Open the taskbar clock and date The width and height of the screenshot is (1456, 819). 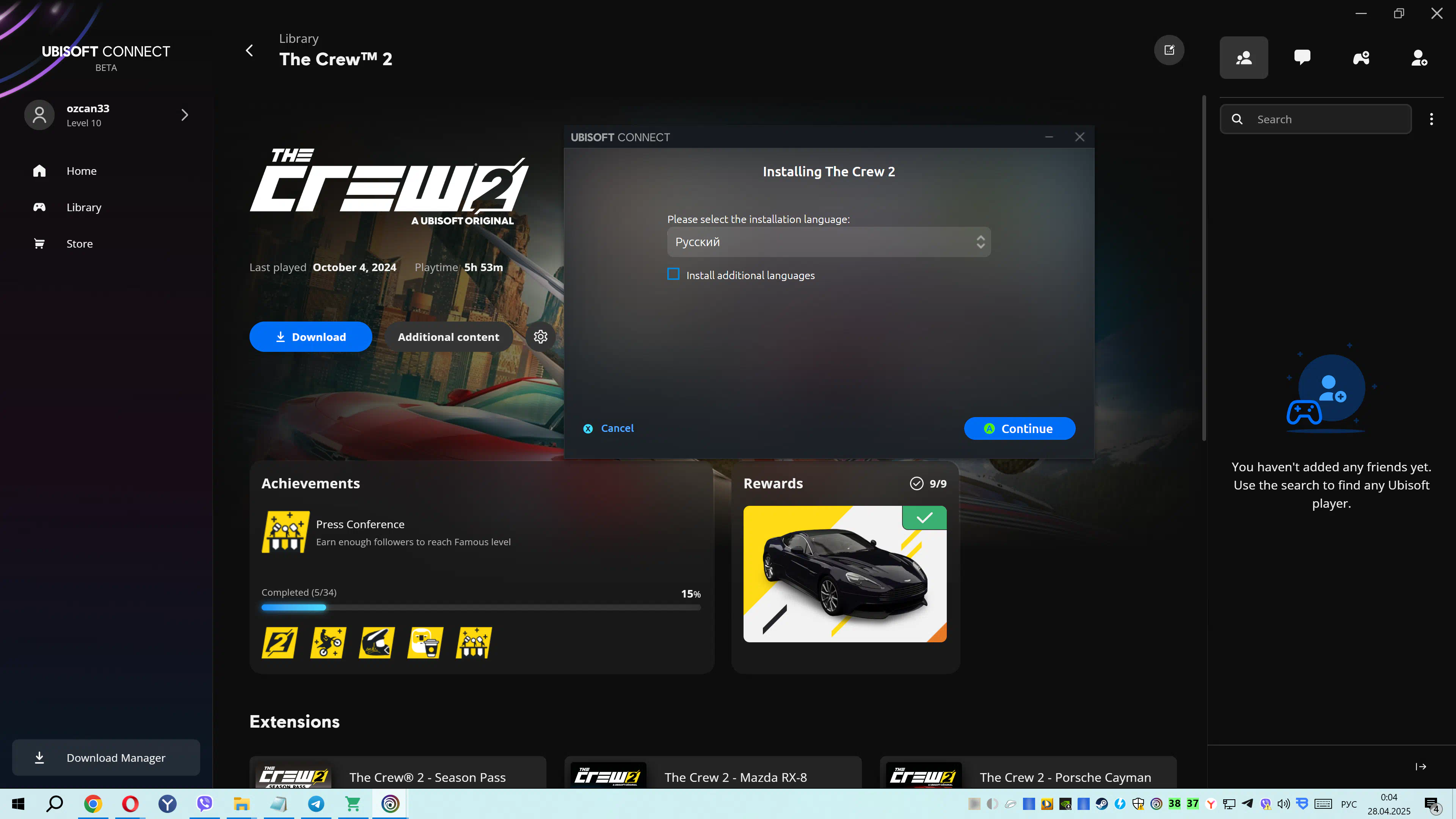[1389, 804]
